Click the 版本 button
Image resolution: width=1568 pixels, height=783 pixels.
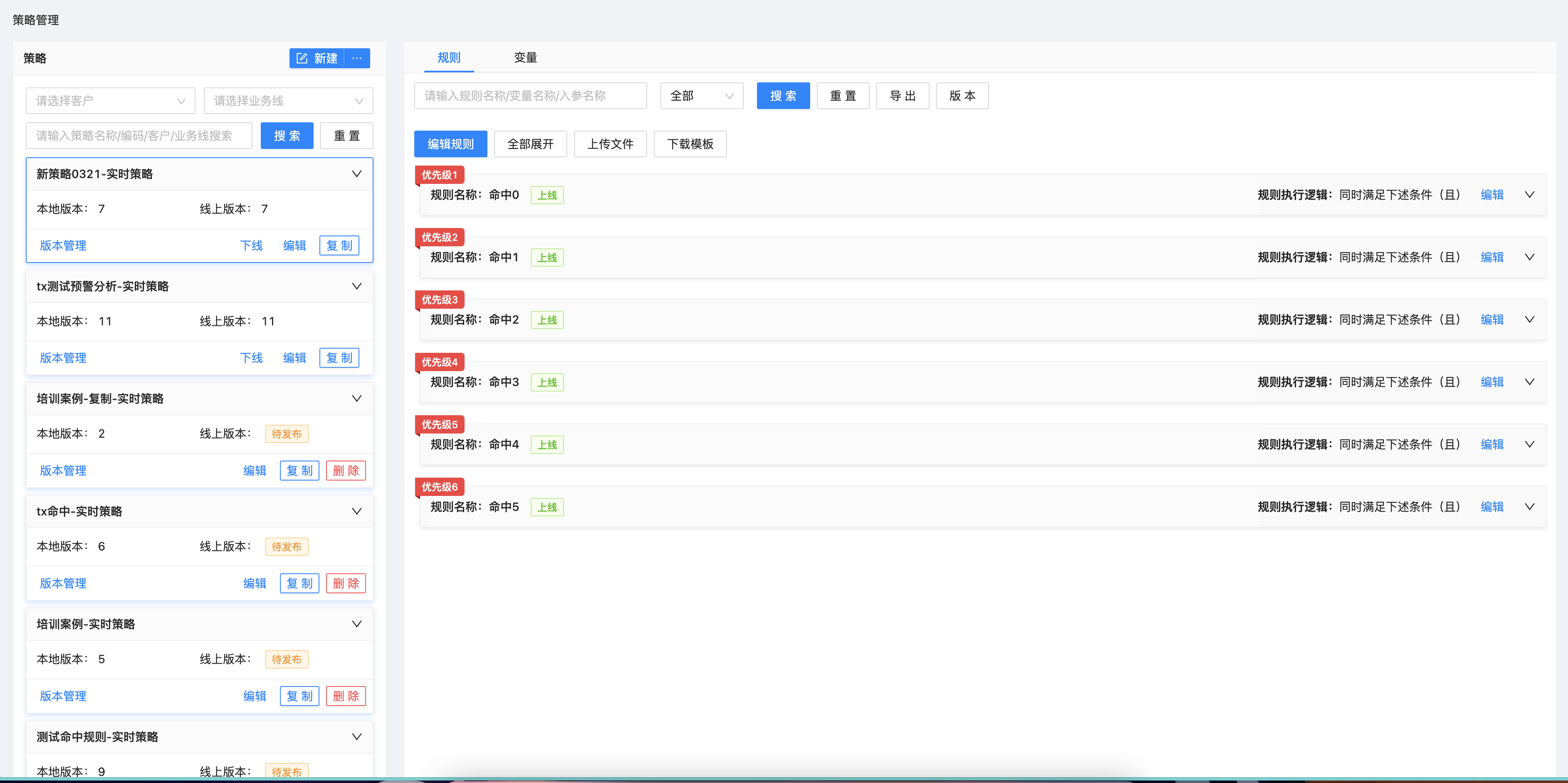(x=962, y=96)
